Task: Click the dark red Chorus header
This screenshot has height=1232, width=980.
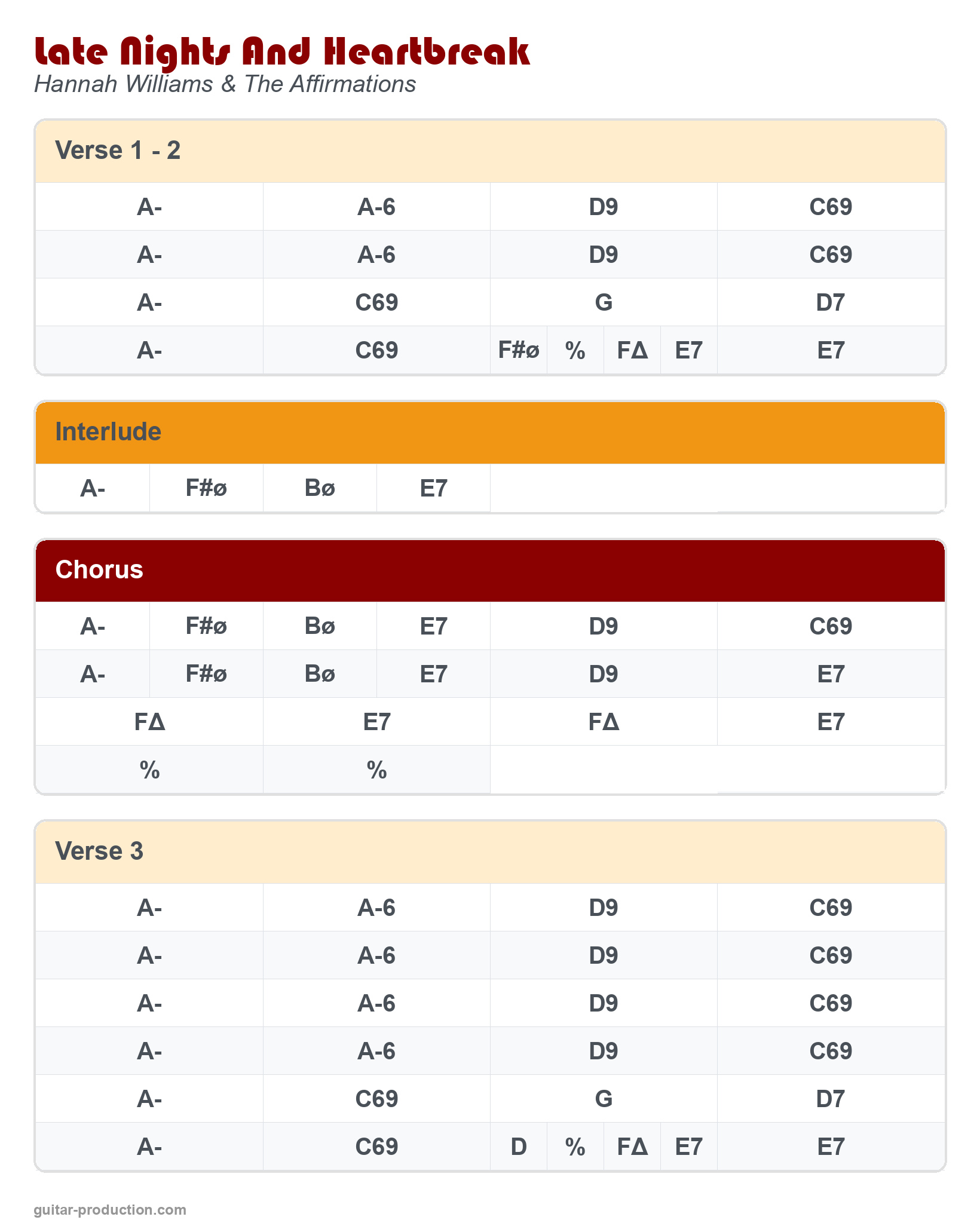Action: 99,570
